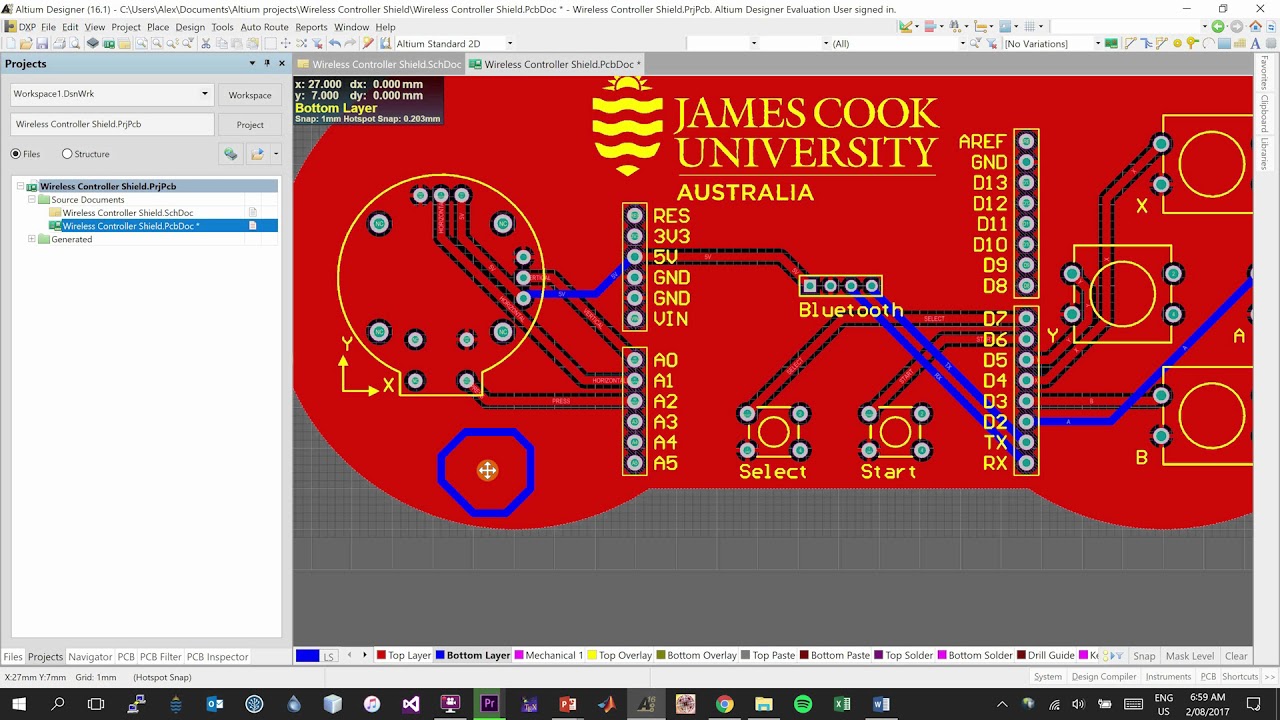Click the green Back navigation arrow

point(1217,26)
